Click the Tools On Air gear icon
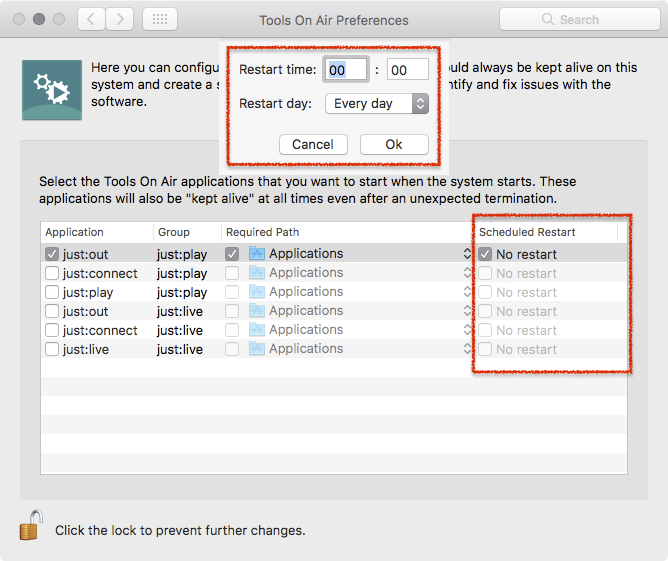 click(52, 90)
